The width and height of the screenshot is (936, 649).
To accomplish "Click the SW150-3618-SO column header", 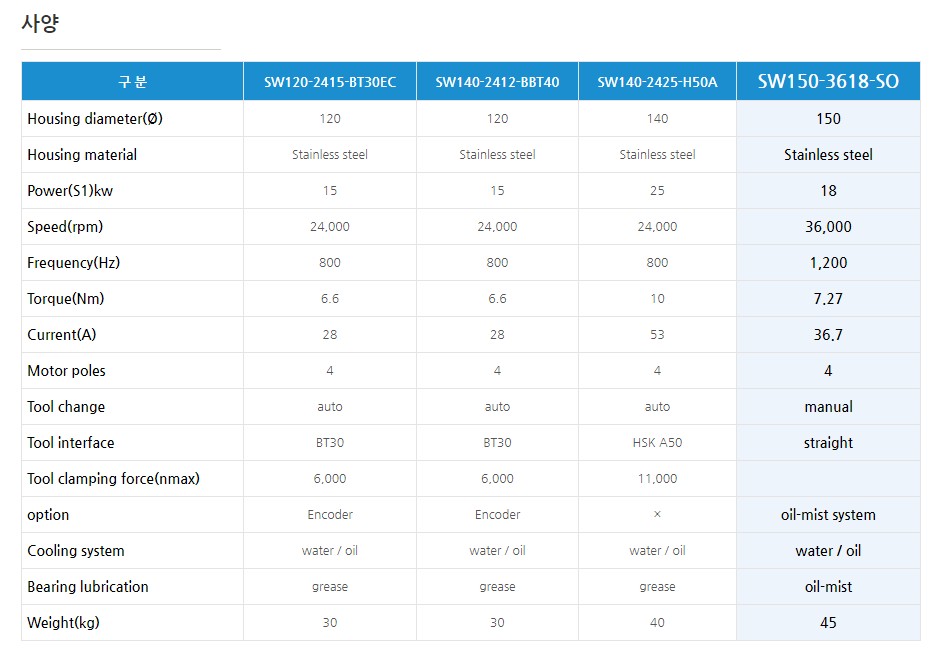I will pos(828,82).
